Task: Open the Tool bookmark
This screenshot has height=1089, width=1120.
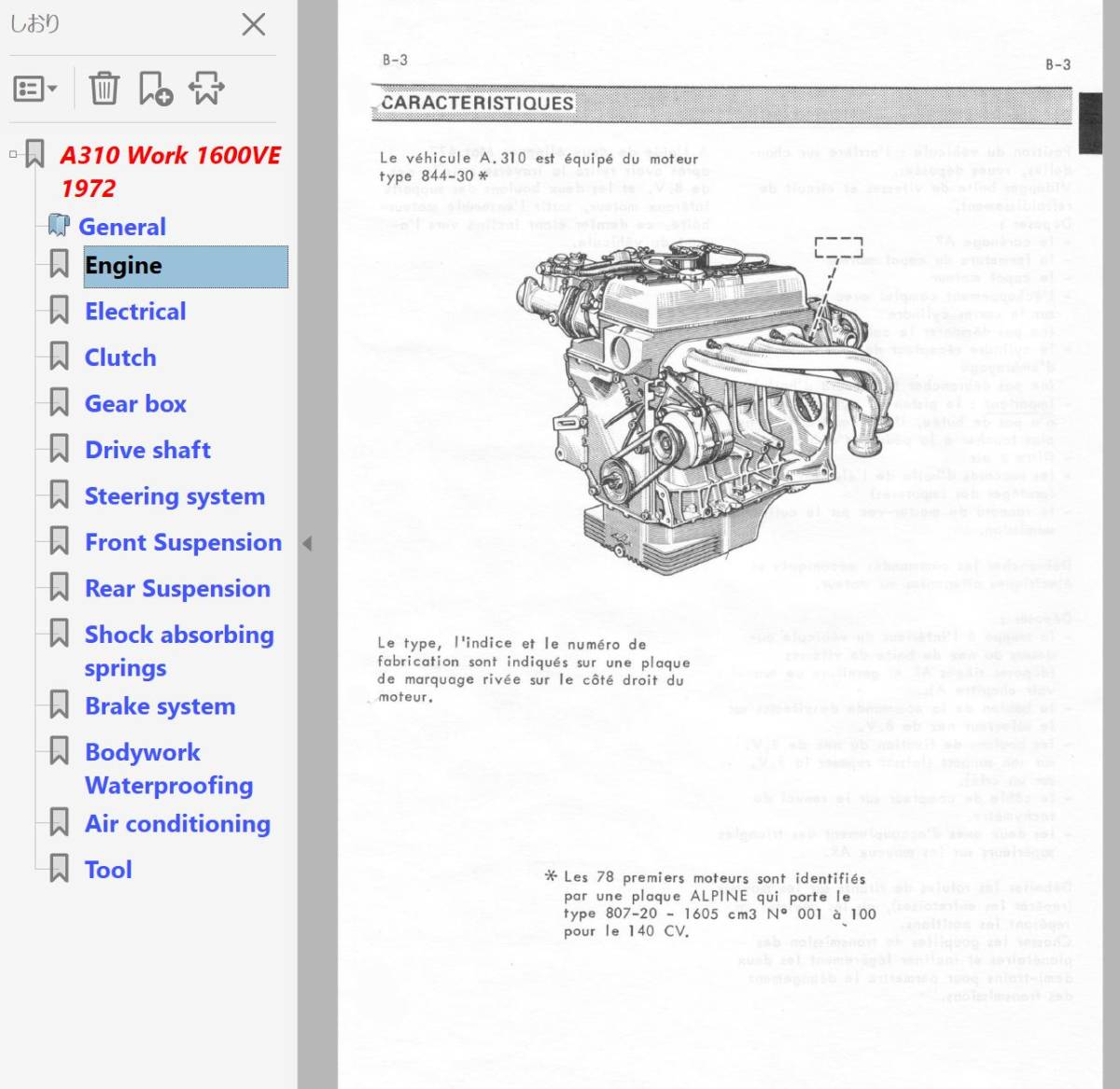Action: click(108, 870)
